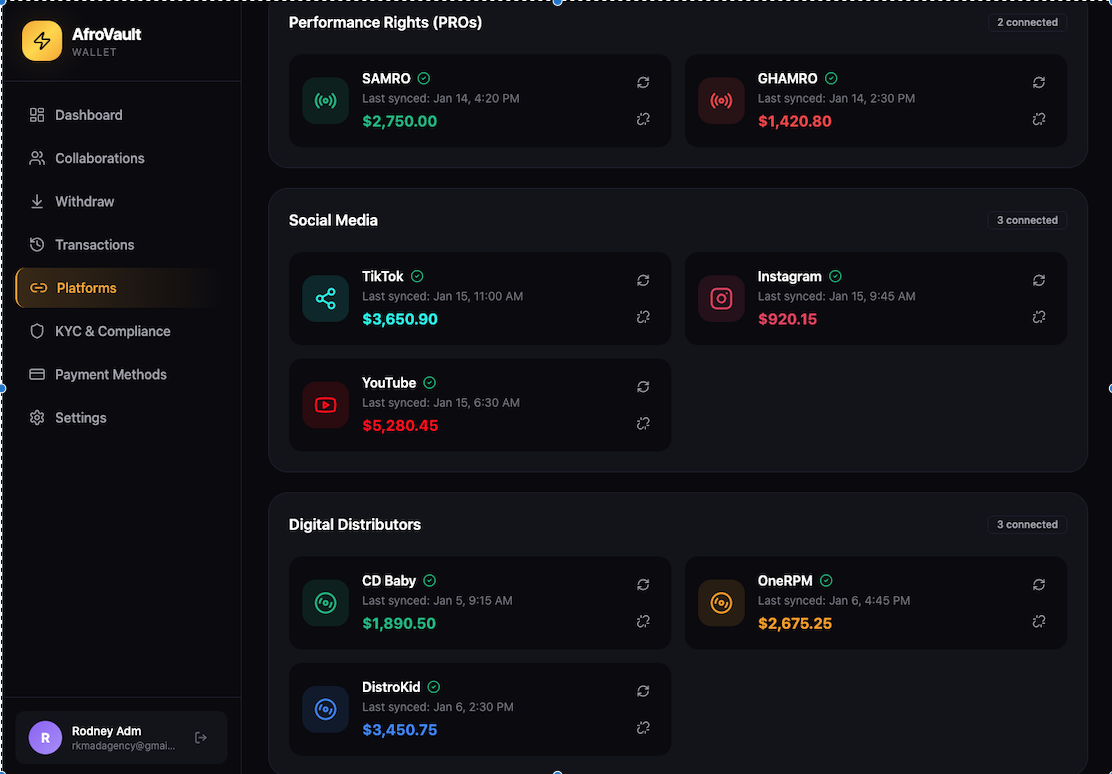Click the AfroVault lightning logo
Screen dimensions: 1112x774
[x=42, y=41]
